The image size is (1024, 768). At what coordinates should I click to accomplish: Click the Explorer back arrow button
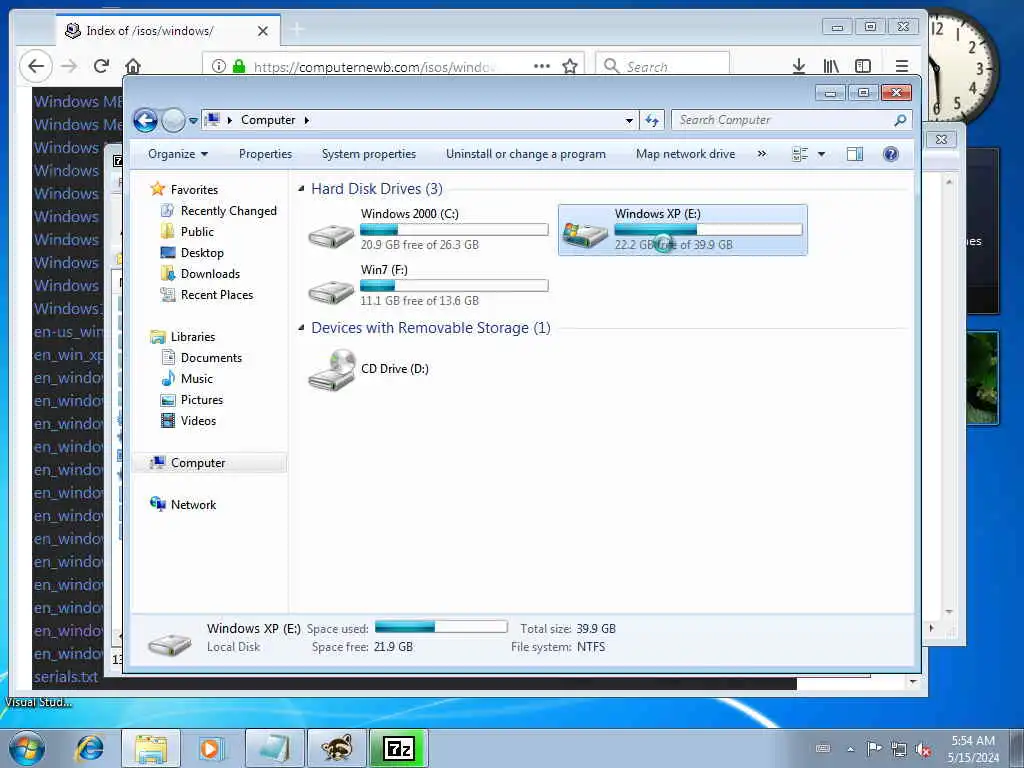pyautogui.click(x=145, y=120)
